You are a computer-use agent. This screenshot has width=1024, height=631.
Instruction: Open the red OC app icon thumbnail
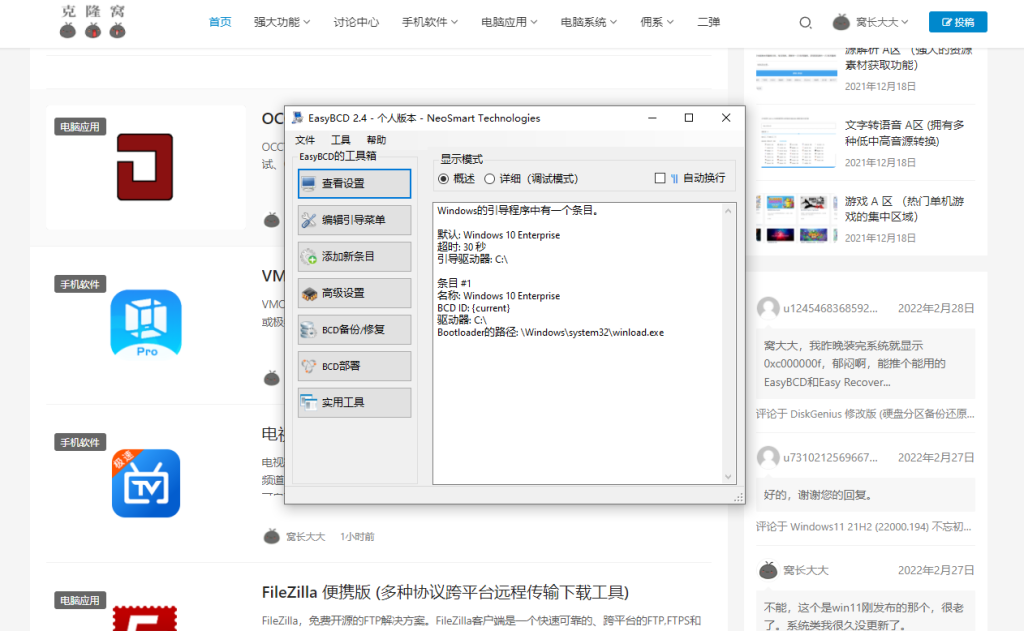(x=145, y=167)
